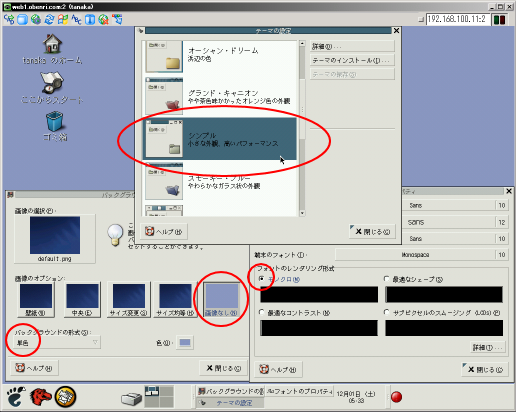Choose the Scaled (サイズ変更) picture option
This screenshot has width=516, height=412.
tap(129, 299)
